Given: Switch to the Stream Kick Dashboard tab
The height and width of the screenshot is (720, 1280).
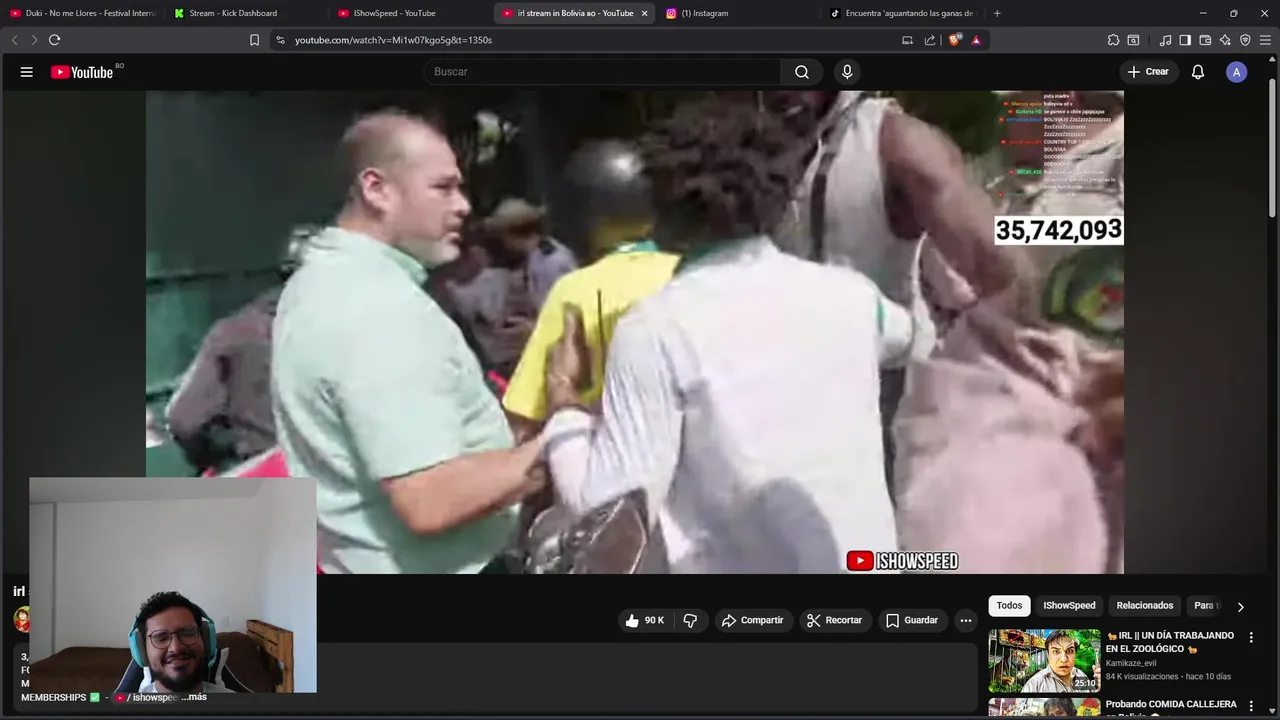Looking at the screenshot, I should (245, 13).
